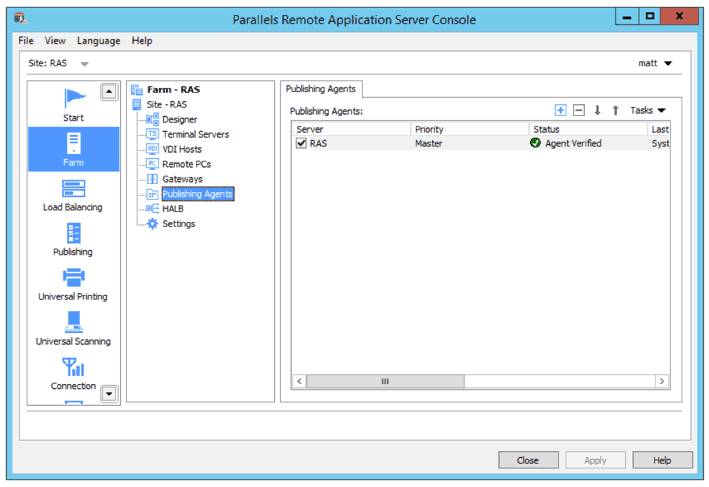
Task: Click the Master priority cell
Action: [429, 143]
